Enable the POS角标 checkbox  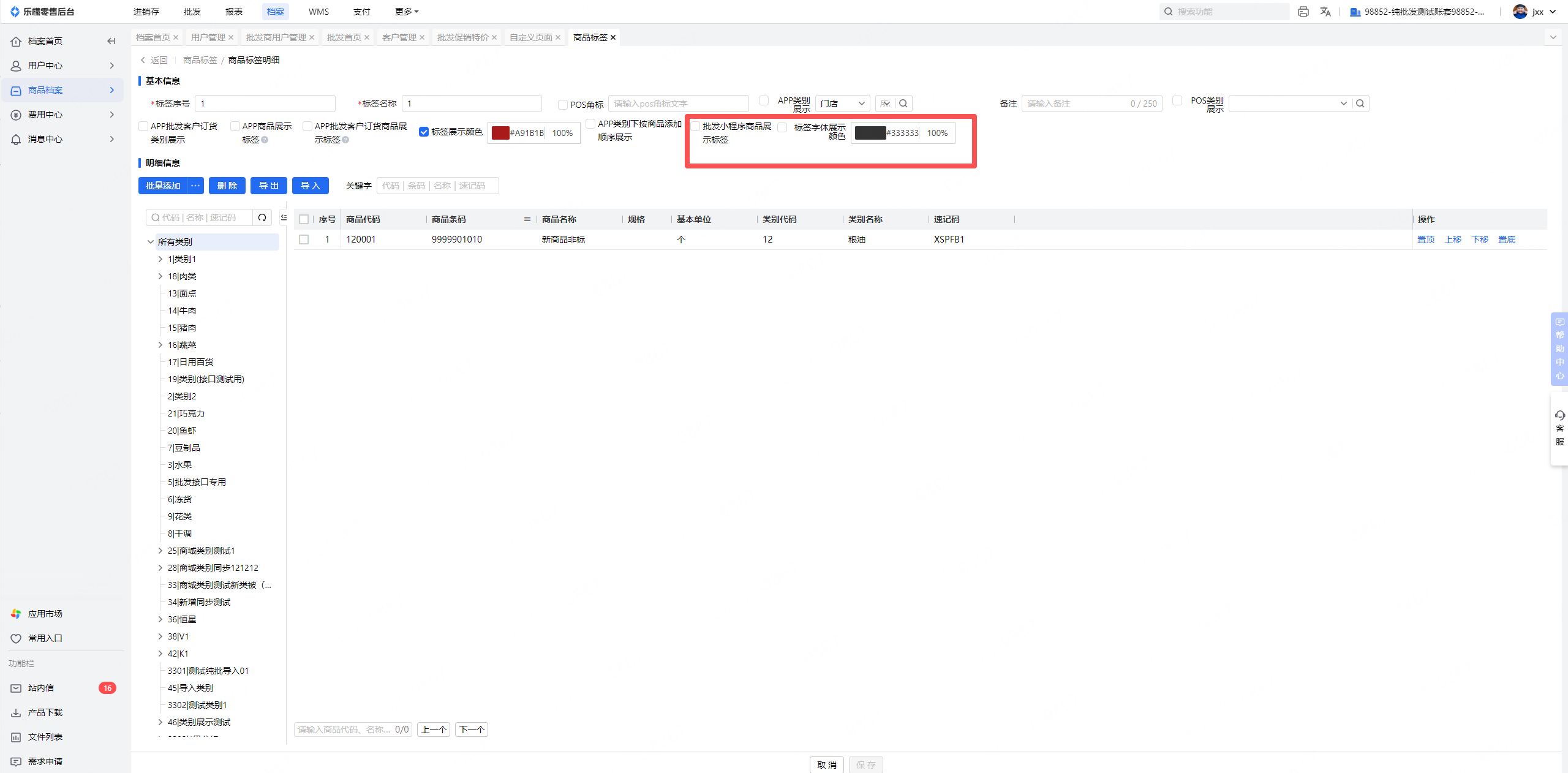(x=562, y=105)
